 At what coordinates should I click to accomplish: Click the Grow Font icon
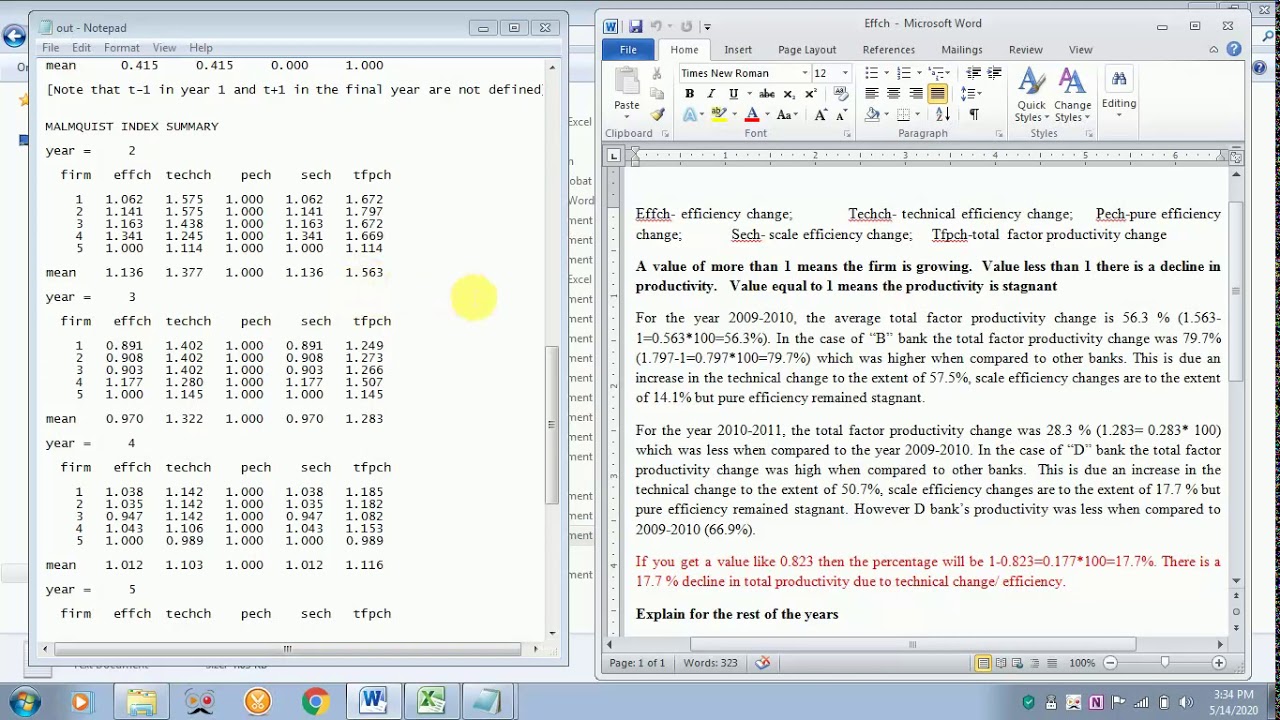(820, 115)
